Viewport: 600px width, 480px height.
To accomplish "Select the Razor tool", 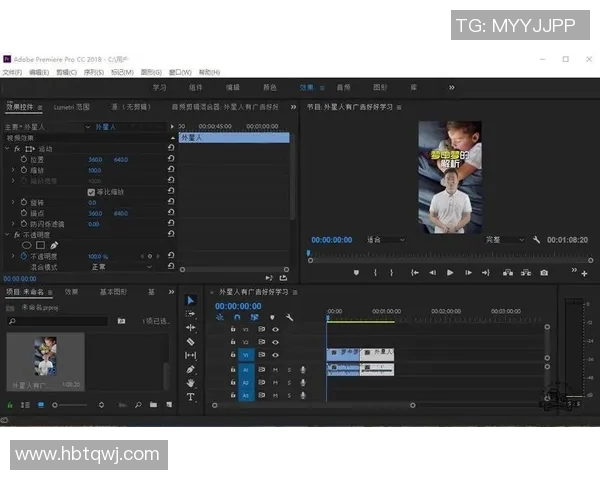I will click(191, 342).
